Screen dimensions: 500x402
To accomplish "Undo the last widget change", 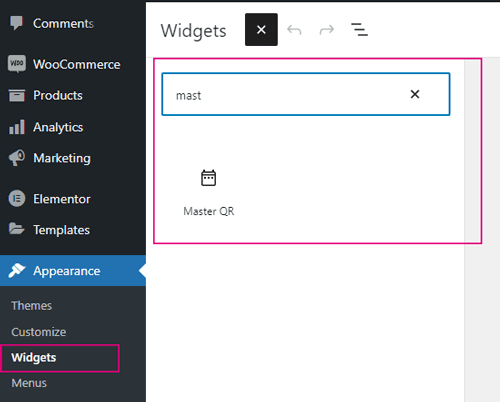I will (294, 30).
